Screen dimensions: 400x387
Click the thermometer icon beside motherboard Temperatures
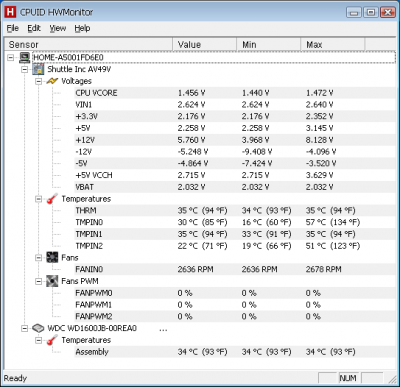(52, 199)
